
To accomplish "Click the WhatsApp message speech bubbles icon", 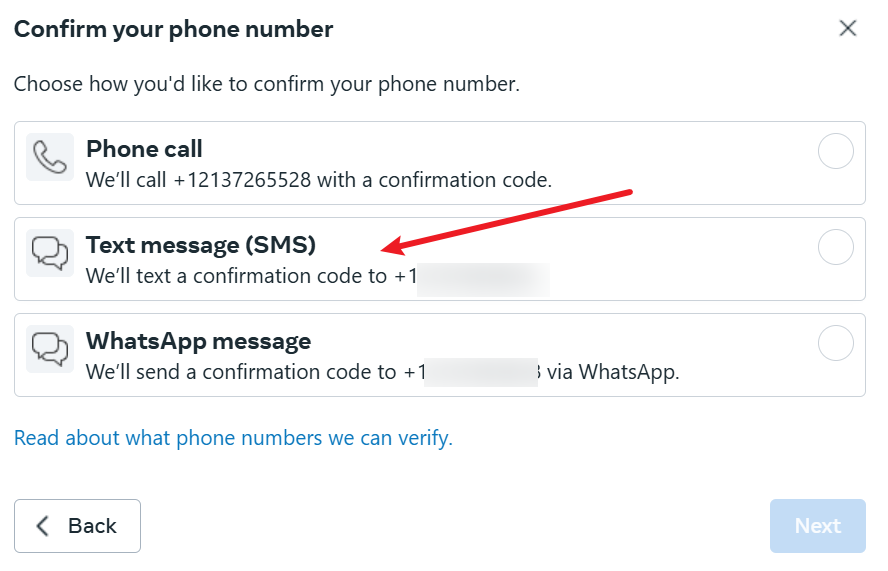I will coord(50,348).
